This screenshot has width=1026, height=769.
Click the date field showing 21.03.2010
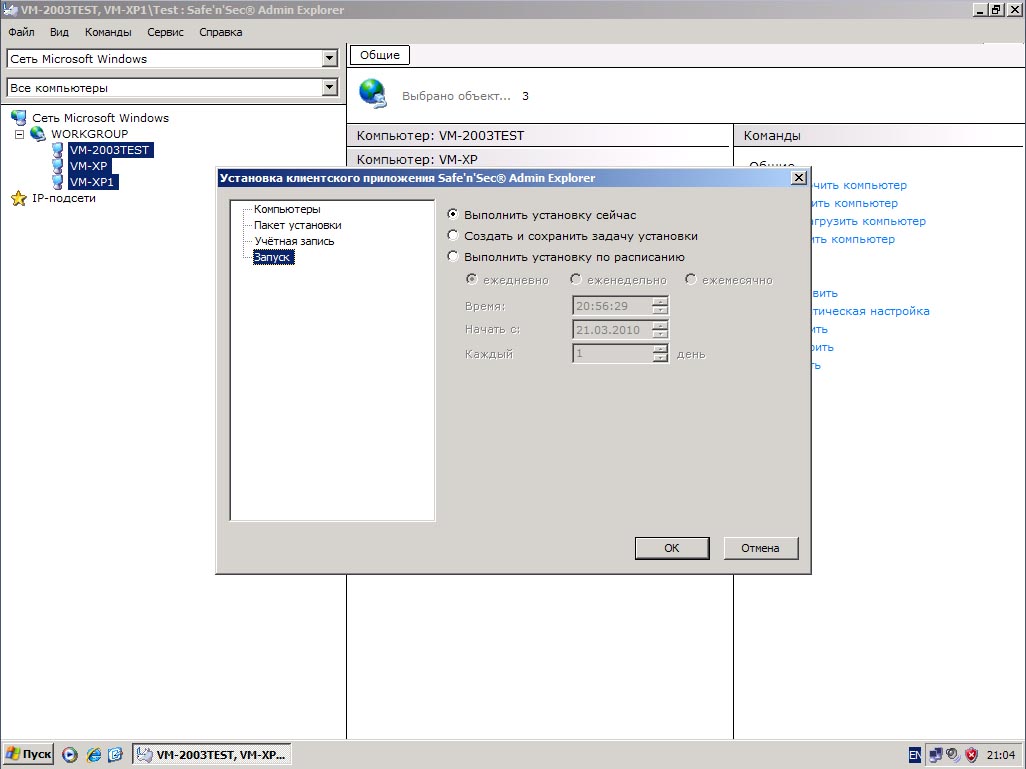[612, 329]
